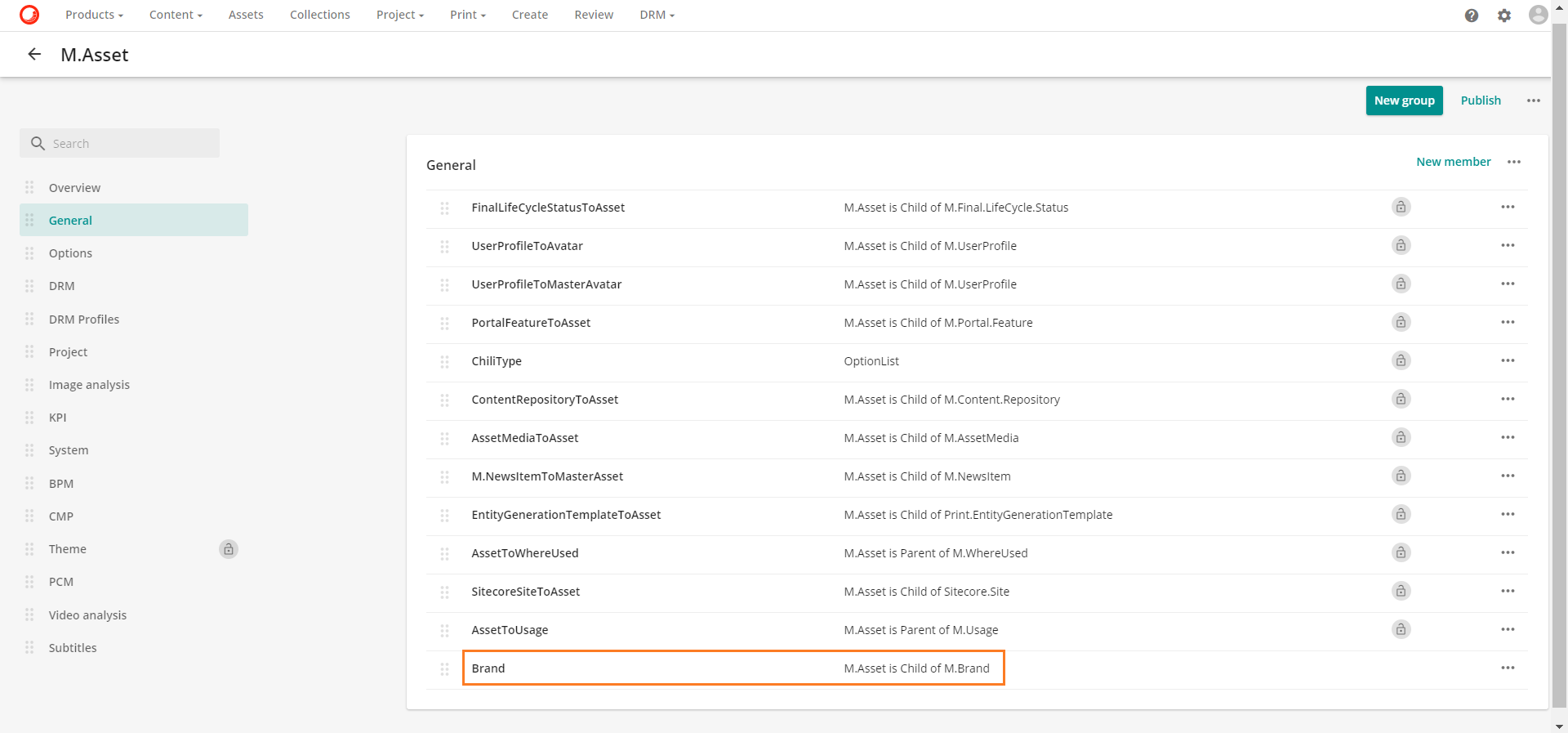Screen dimensions: 1568x733
Task: Expand the DRM menu dropdown
Action: tap(657, 15)
